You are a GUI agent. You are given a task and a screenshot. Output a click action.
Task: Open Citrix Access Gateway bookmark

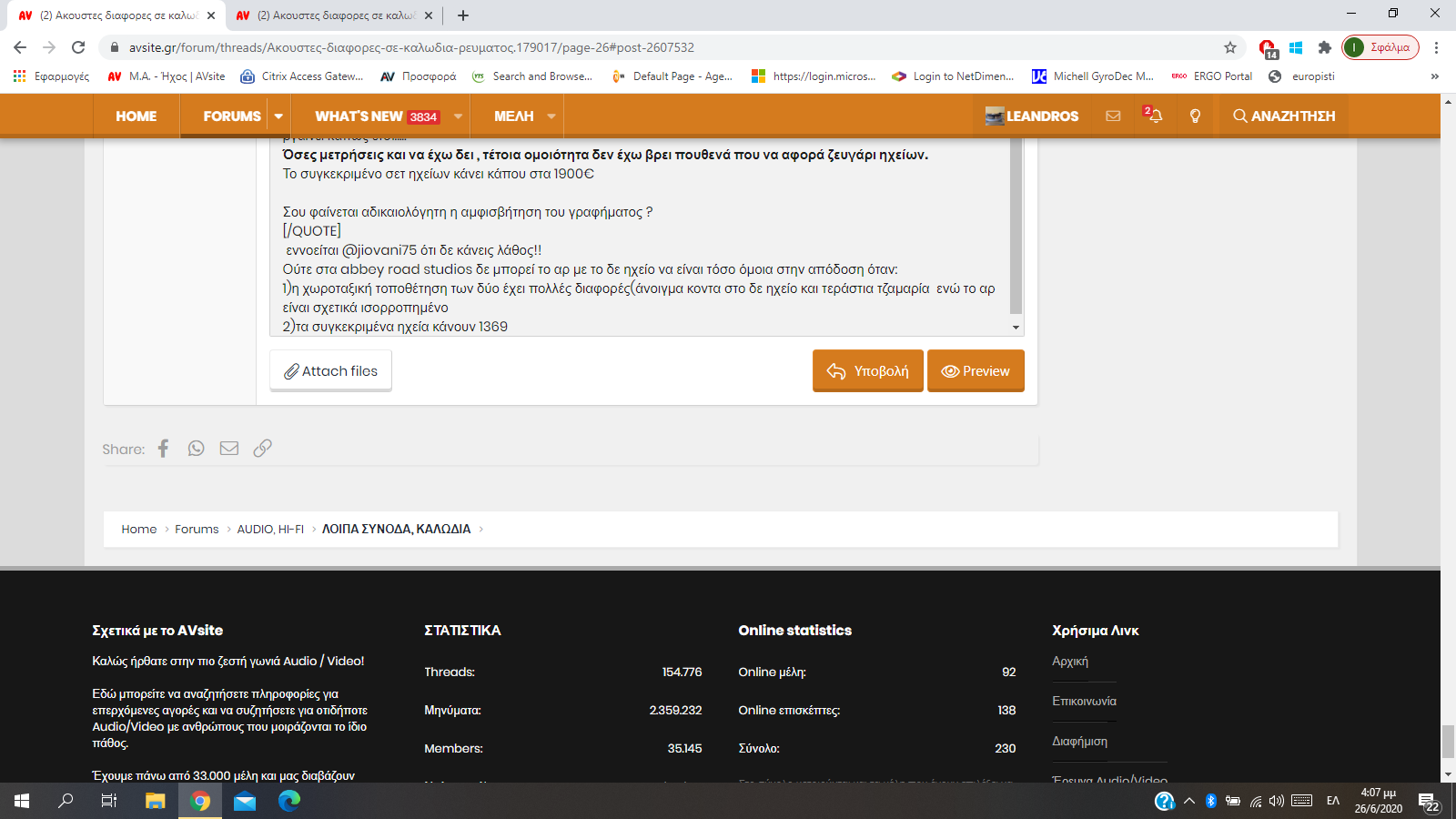[301, 76]
